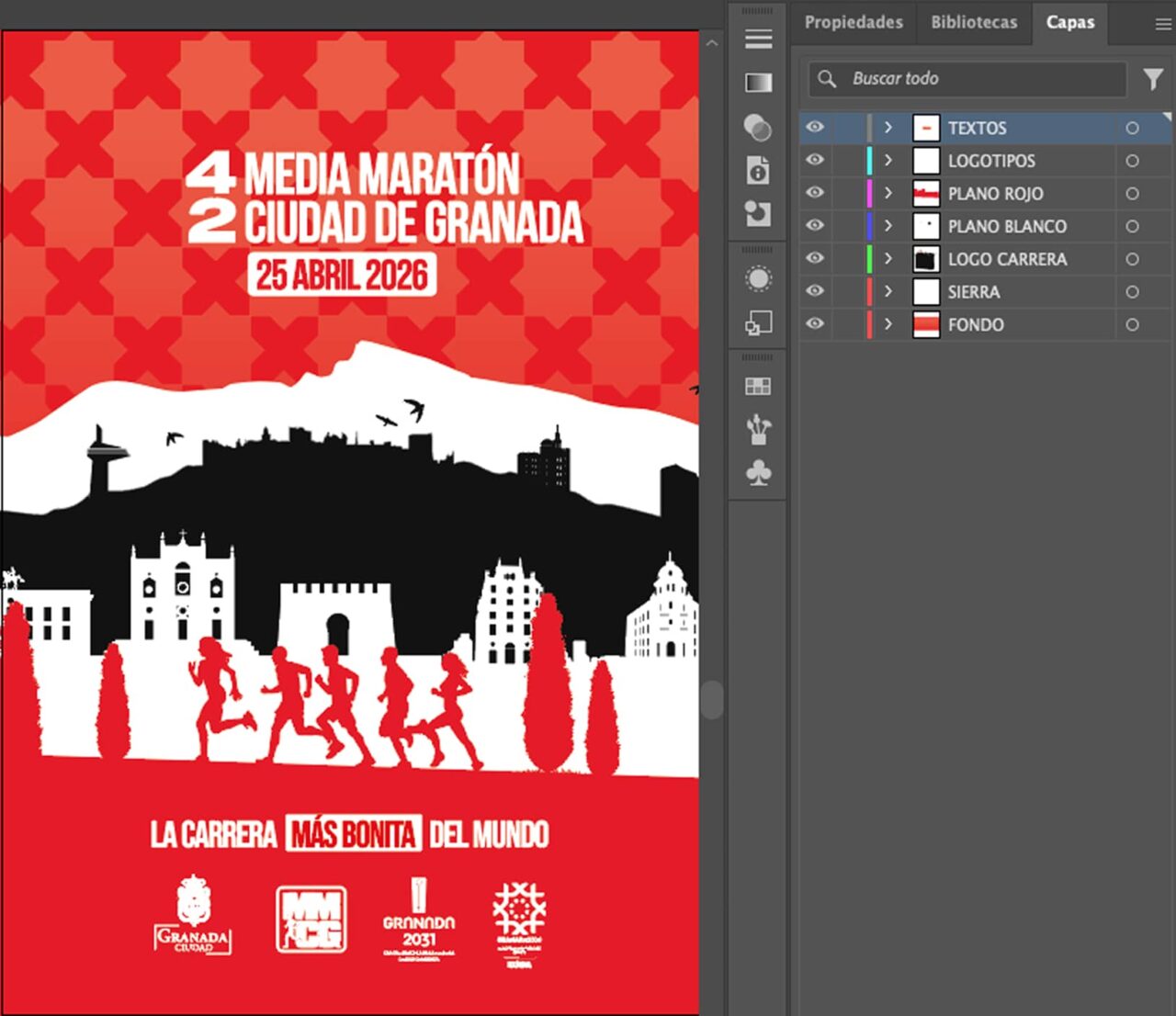Switch to the Bibliotecas tab
This screenshot has width=1176, height=1016.
pos(974,22)
